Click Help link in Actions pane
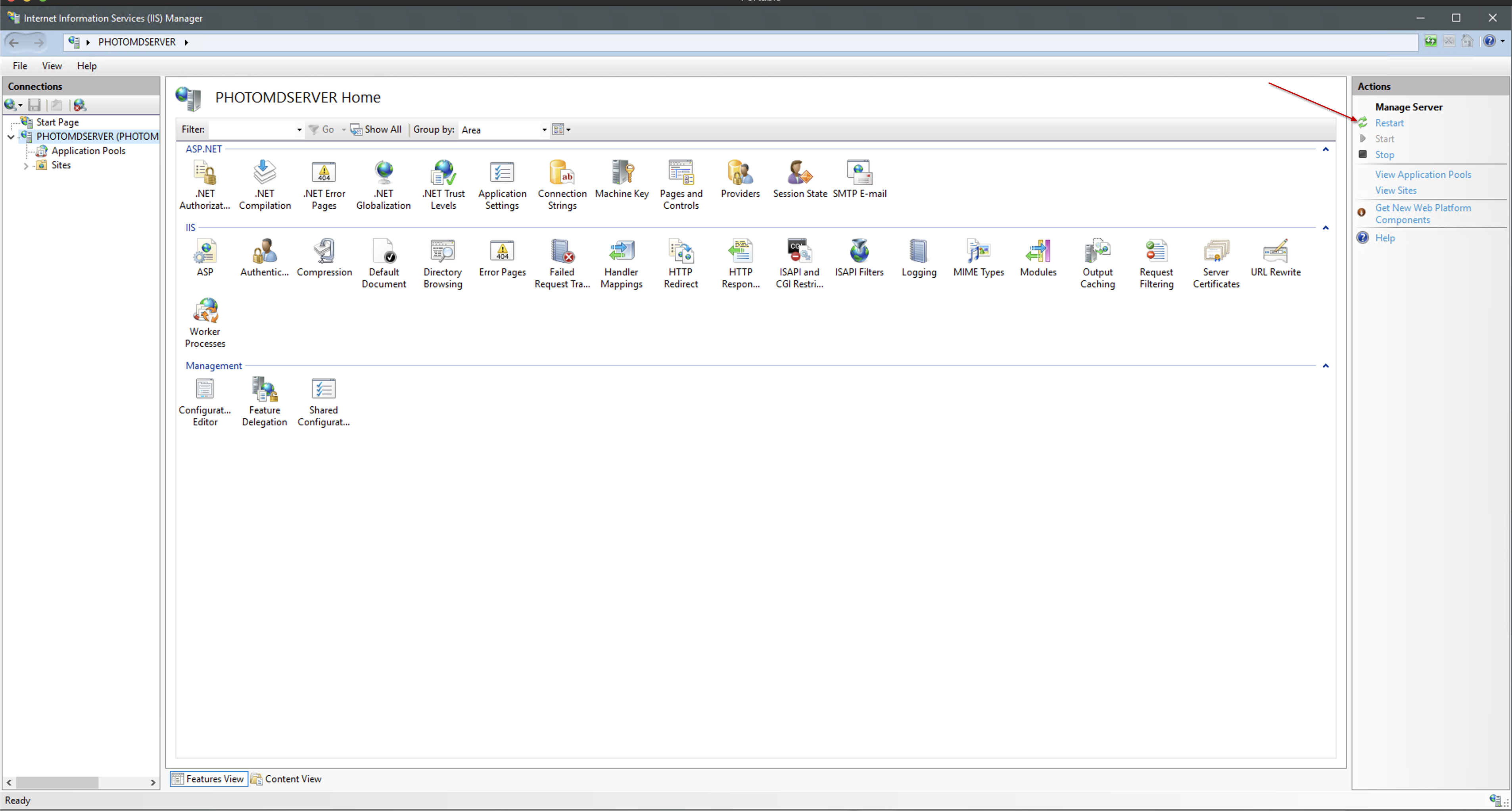This screenshot has height=811, width=1512. click(1385, 238)
